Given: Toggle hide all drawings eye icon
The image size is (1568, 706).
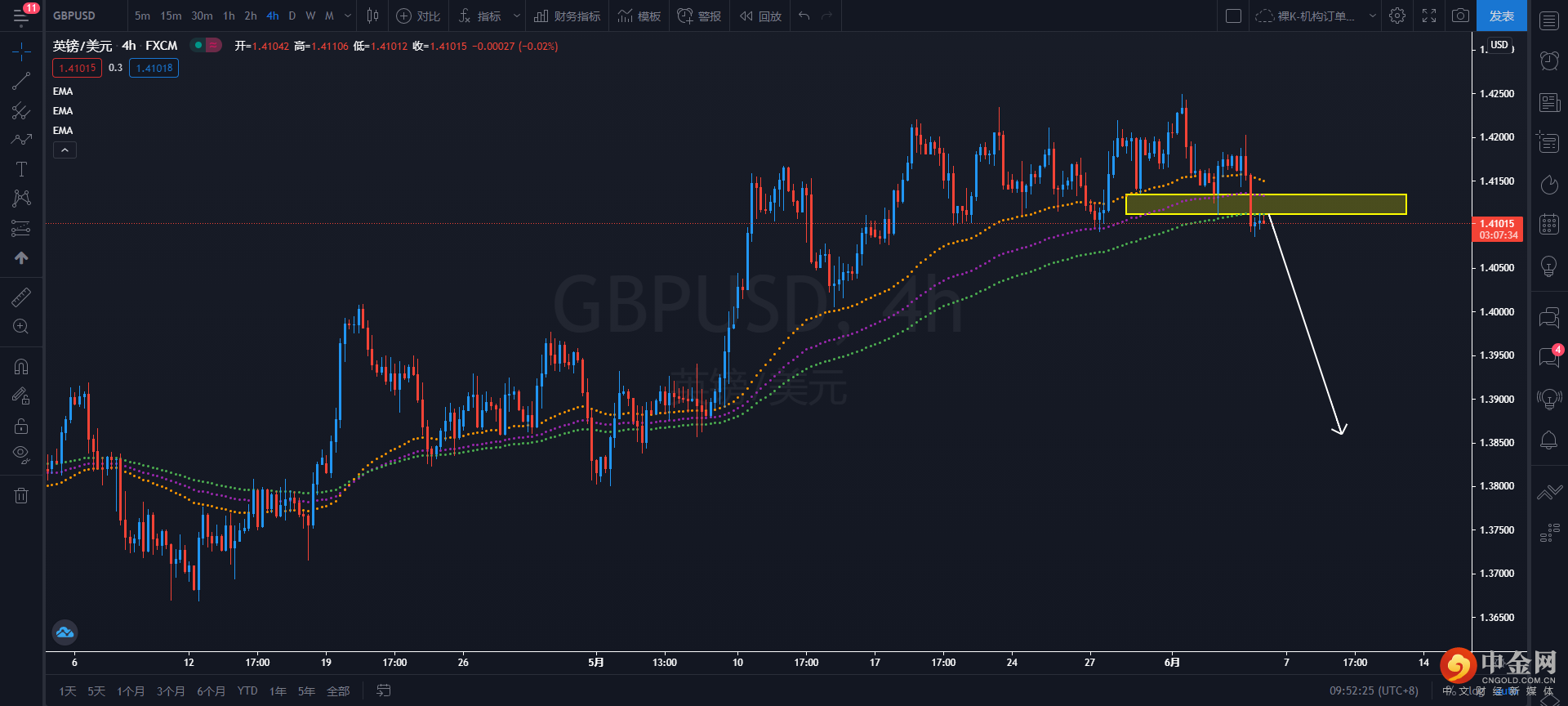Looking at the screenshot, I should (21, 454).
